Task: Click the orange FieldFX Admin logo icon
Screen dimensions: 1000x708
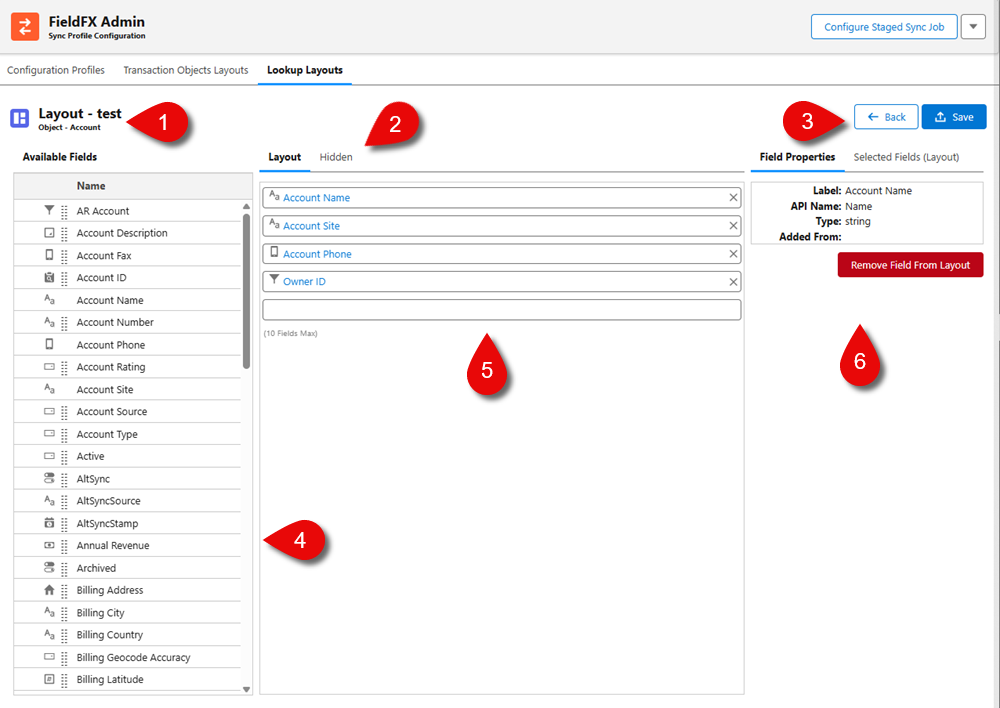Action: coord(25,26)
